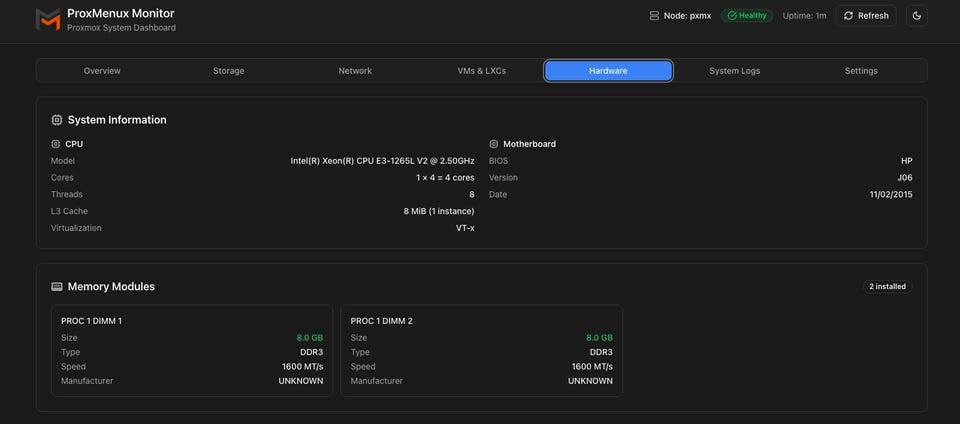Viewport: 960px width, 424px height.
Task: Switch to the Overview tab
Action: tap(102, 71)
